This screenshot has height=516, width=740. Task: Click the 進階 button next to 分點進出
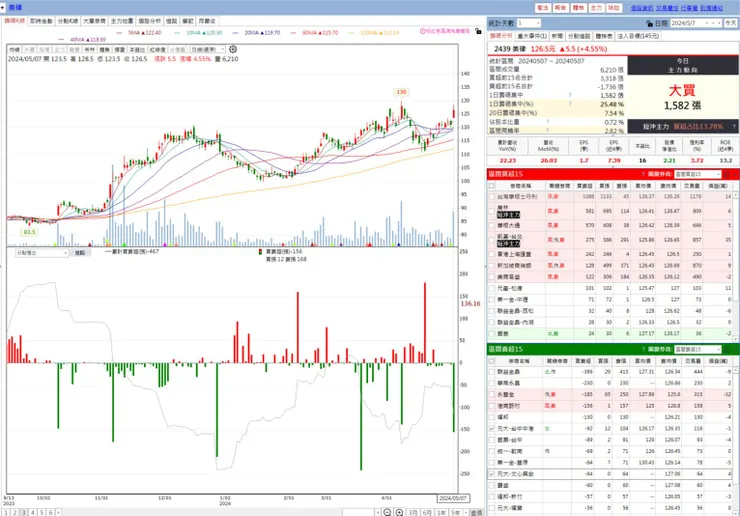click(x=80, y=253)
